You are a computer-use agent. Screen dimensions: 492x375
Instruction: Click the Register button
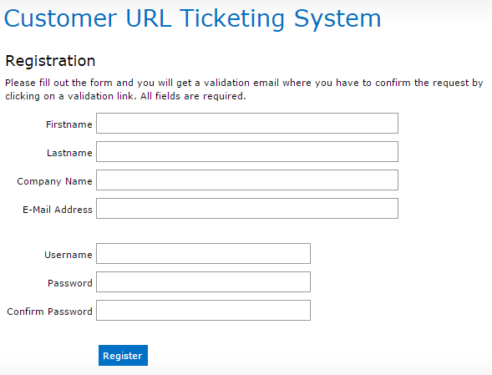pyautogui.click(x=123, y=355)
